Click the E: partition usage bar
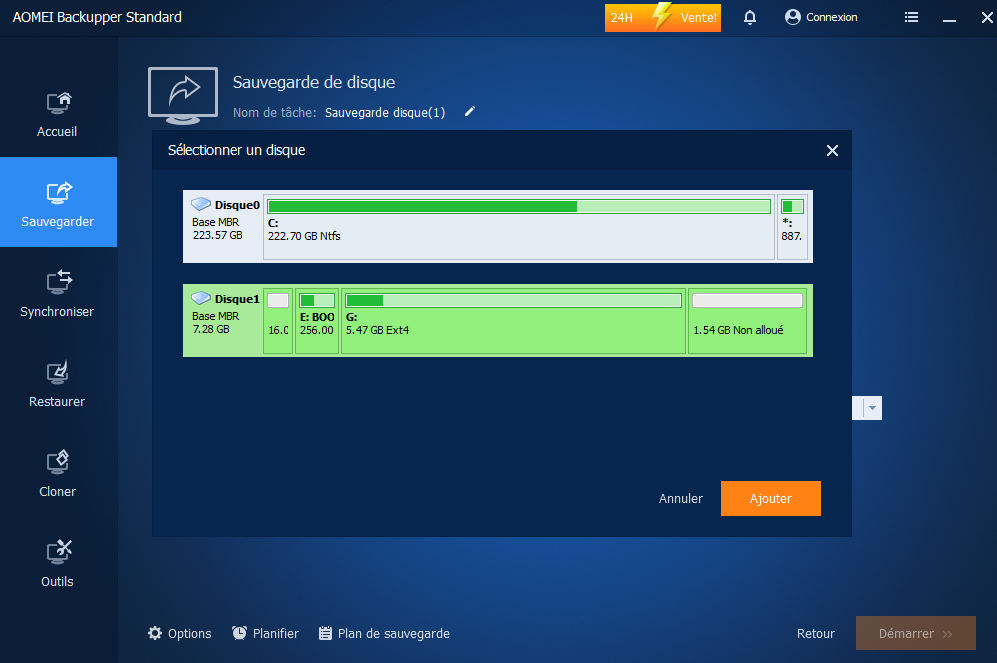This screenshot has width=997, height=663. pos(317,301)
